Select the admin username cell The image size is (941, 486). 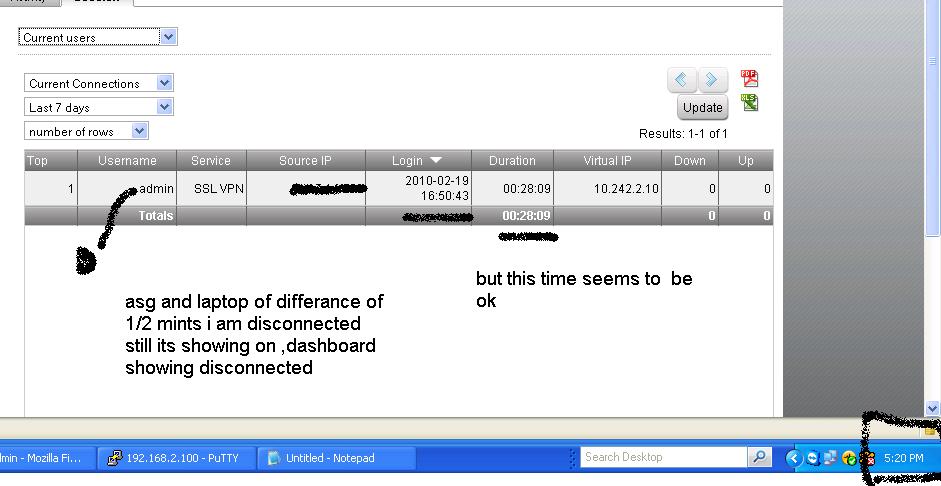pos(127,189)
